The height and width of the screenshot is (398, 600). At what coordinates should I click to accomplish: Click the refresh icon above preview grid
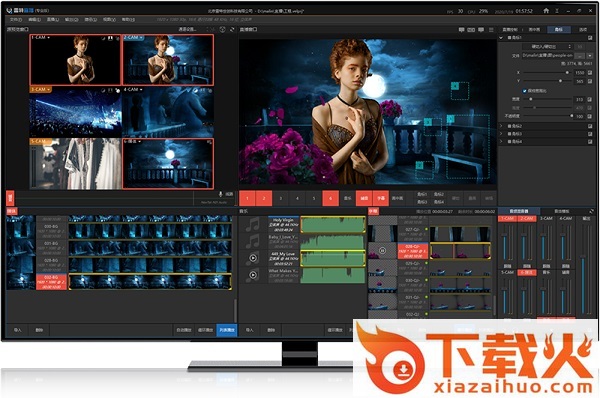(232, 29)
